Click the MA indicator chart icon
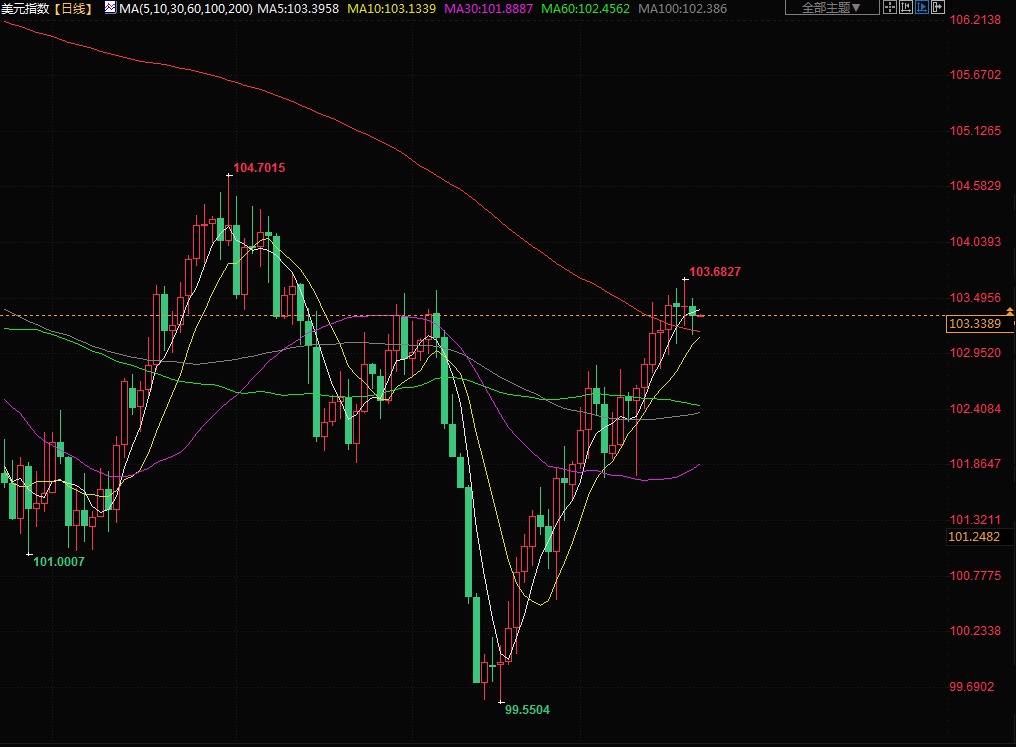1016x747 pixels. (x=110, y=8)
